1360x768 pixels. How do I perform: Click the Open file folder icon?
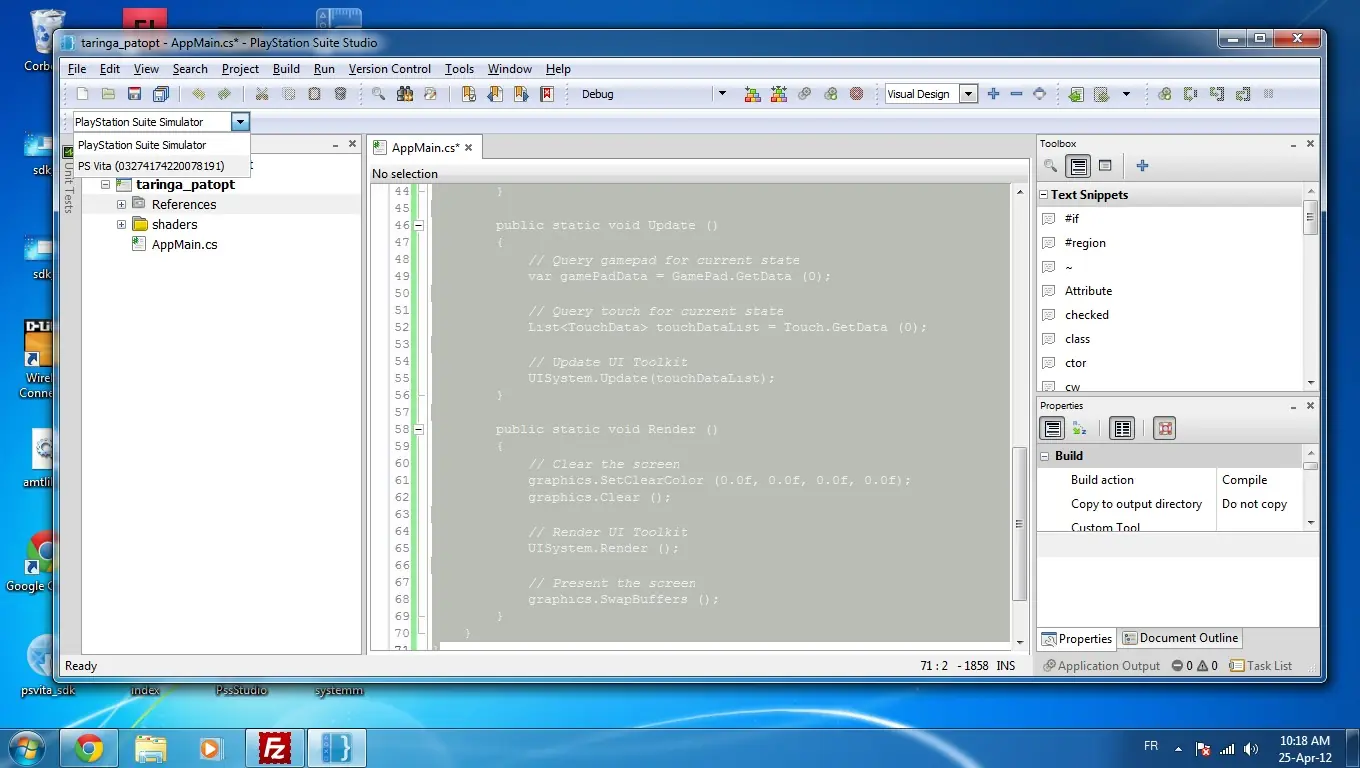coord(108,94)
